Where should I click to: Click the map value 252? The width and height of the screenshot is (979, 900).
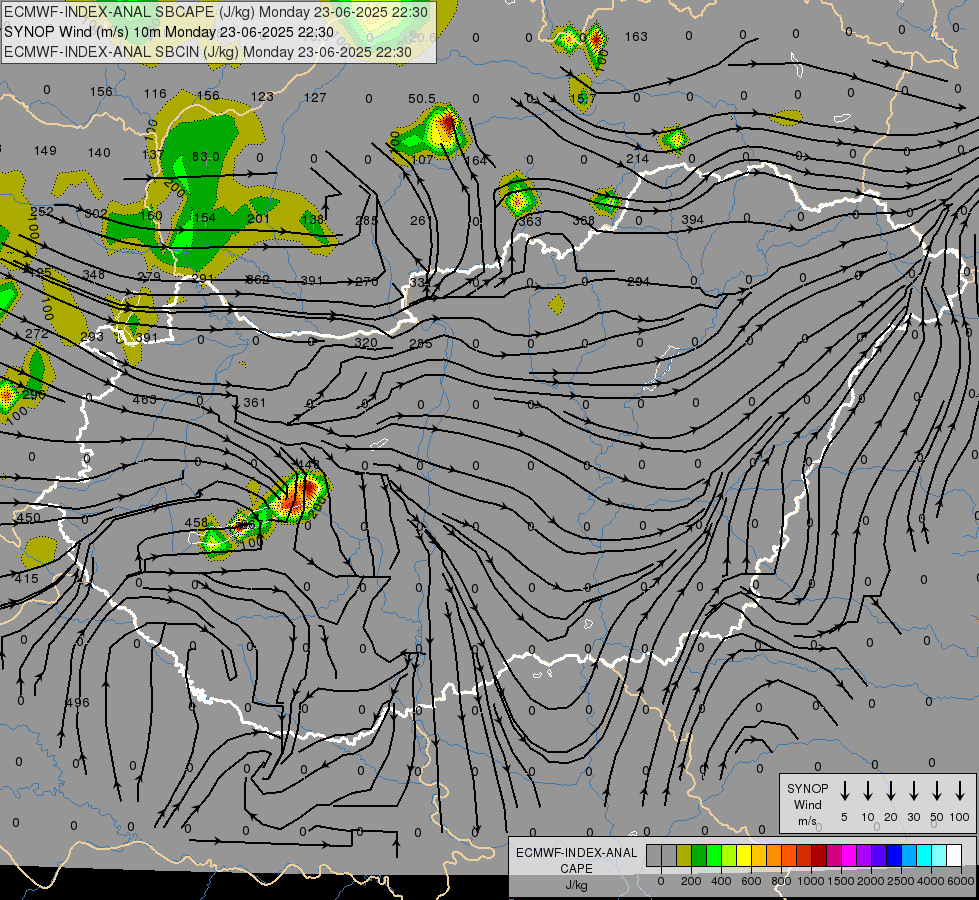click(42, 212)
